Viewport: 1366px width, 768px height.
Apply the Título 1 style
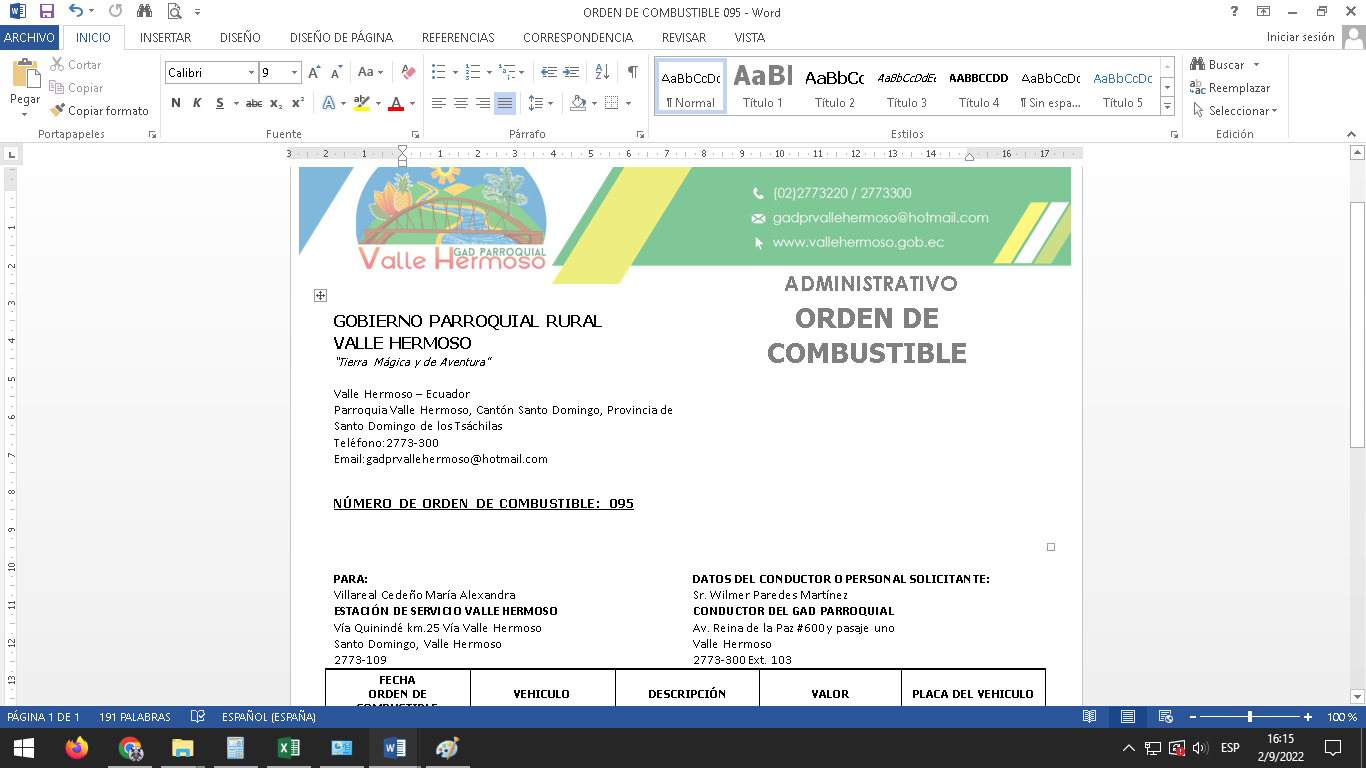point(763,88)
